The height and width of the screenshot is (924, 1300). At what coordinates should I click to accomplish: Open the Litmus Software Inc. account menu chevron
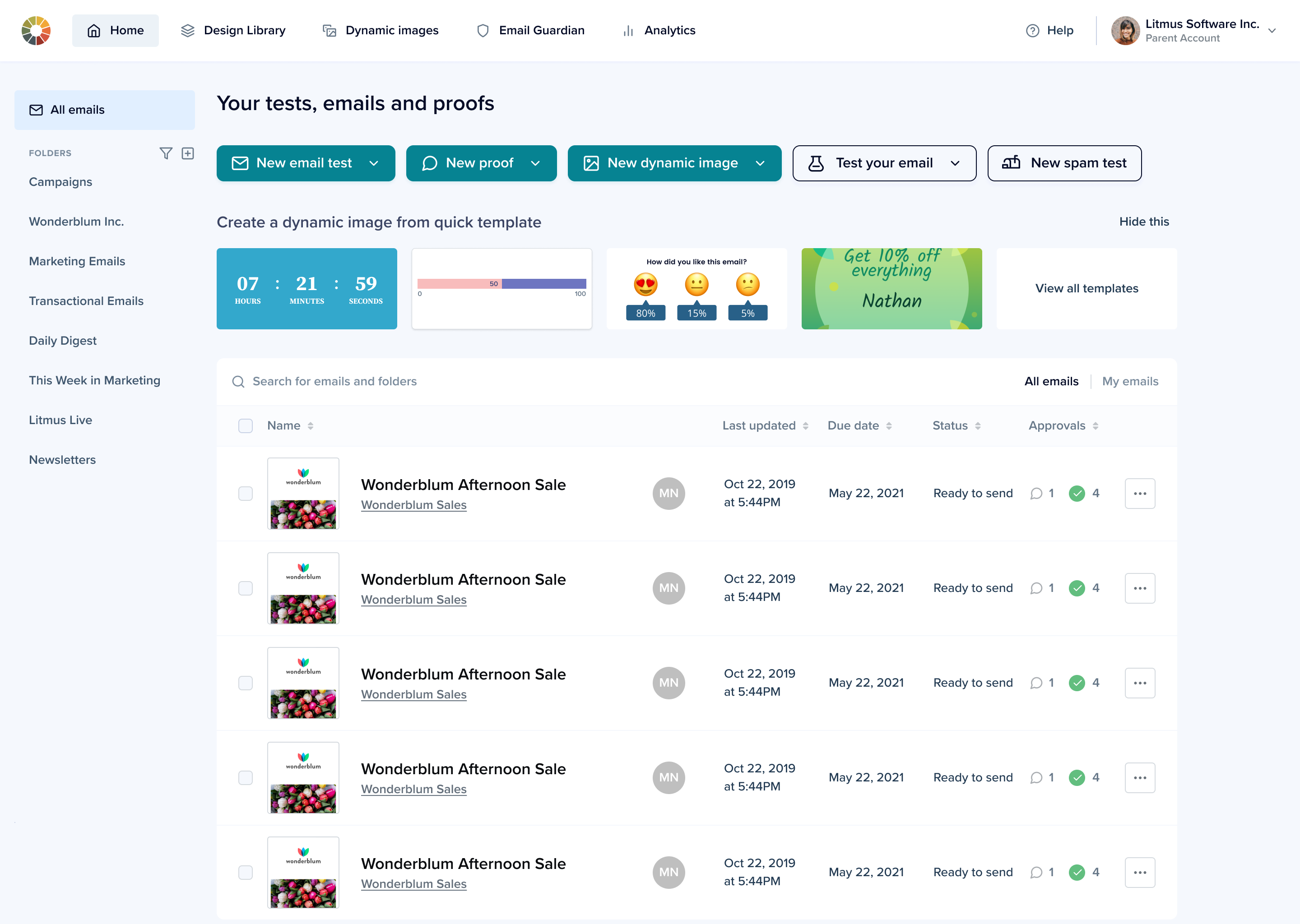1272,31
